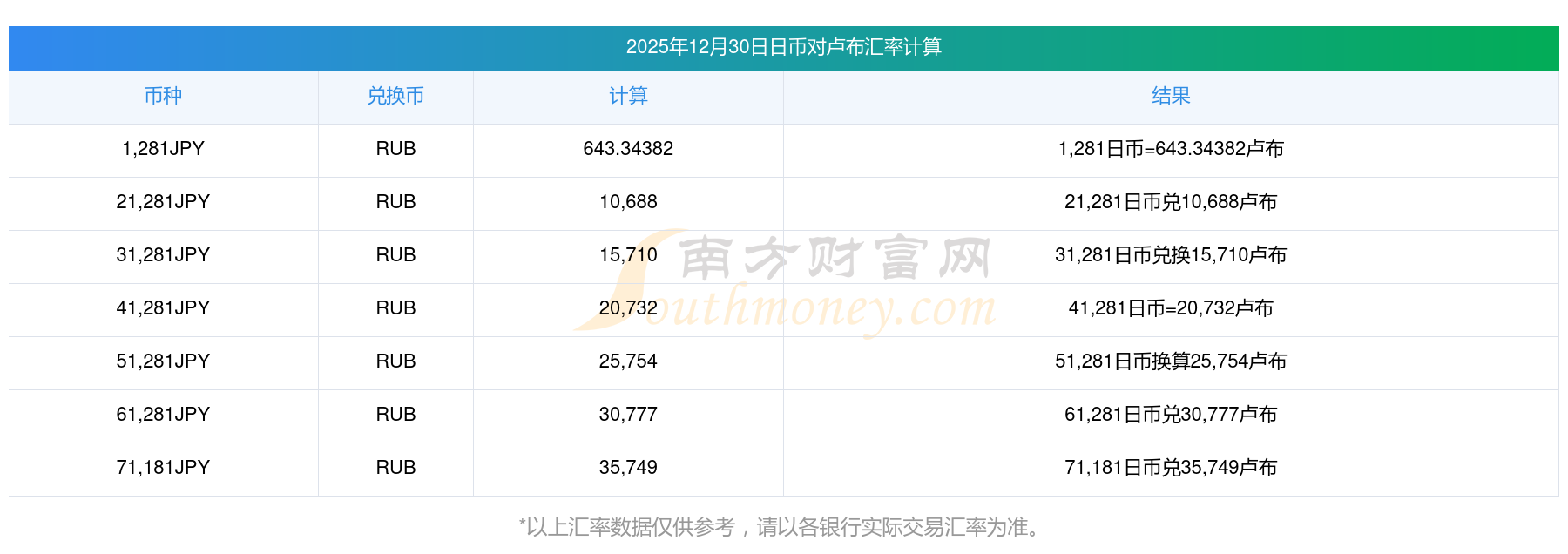
Task: Click the 结果 column header
Action: (1171, 96)
